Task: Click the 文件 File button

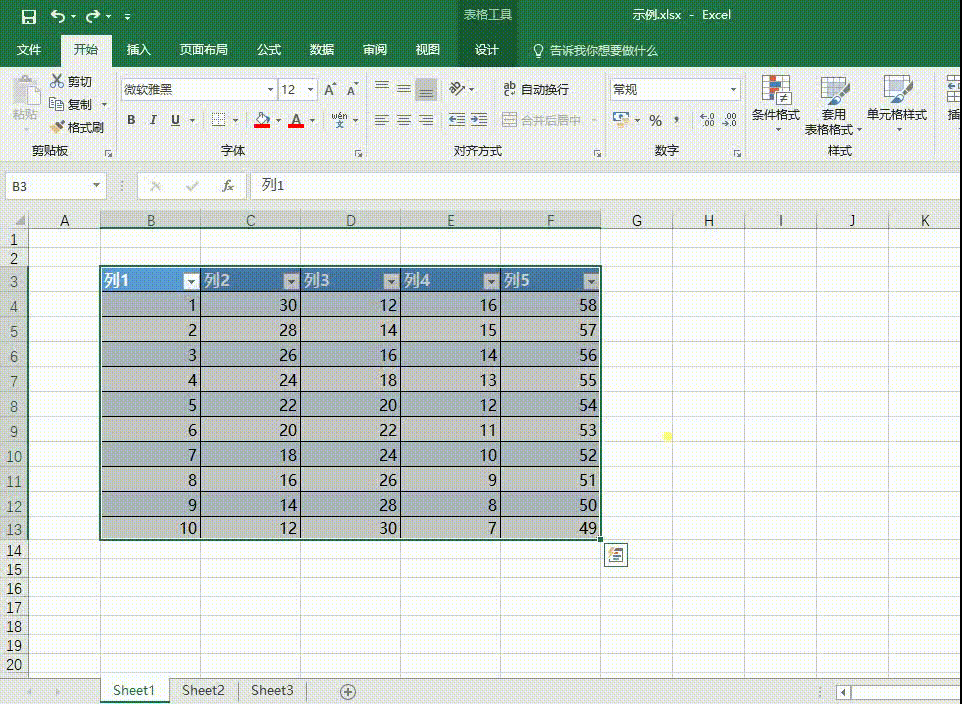Action: 29,50
